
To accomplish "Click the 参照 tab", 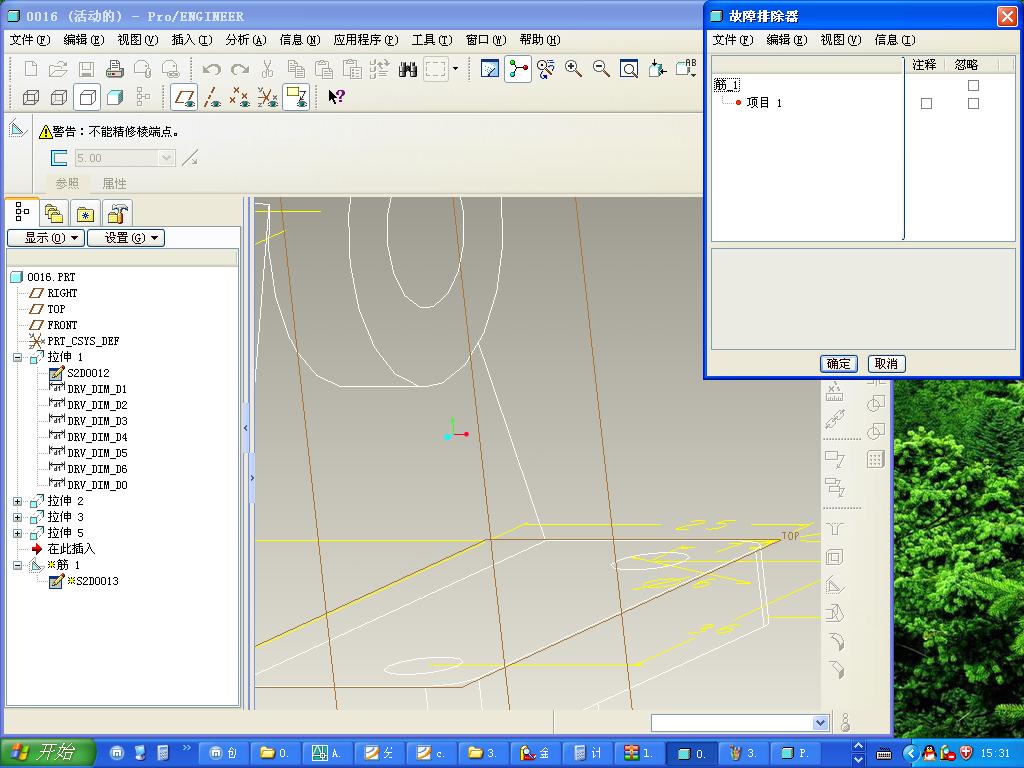I will pyautogui.click(x=67, y=184).
